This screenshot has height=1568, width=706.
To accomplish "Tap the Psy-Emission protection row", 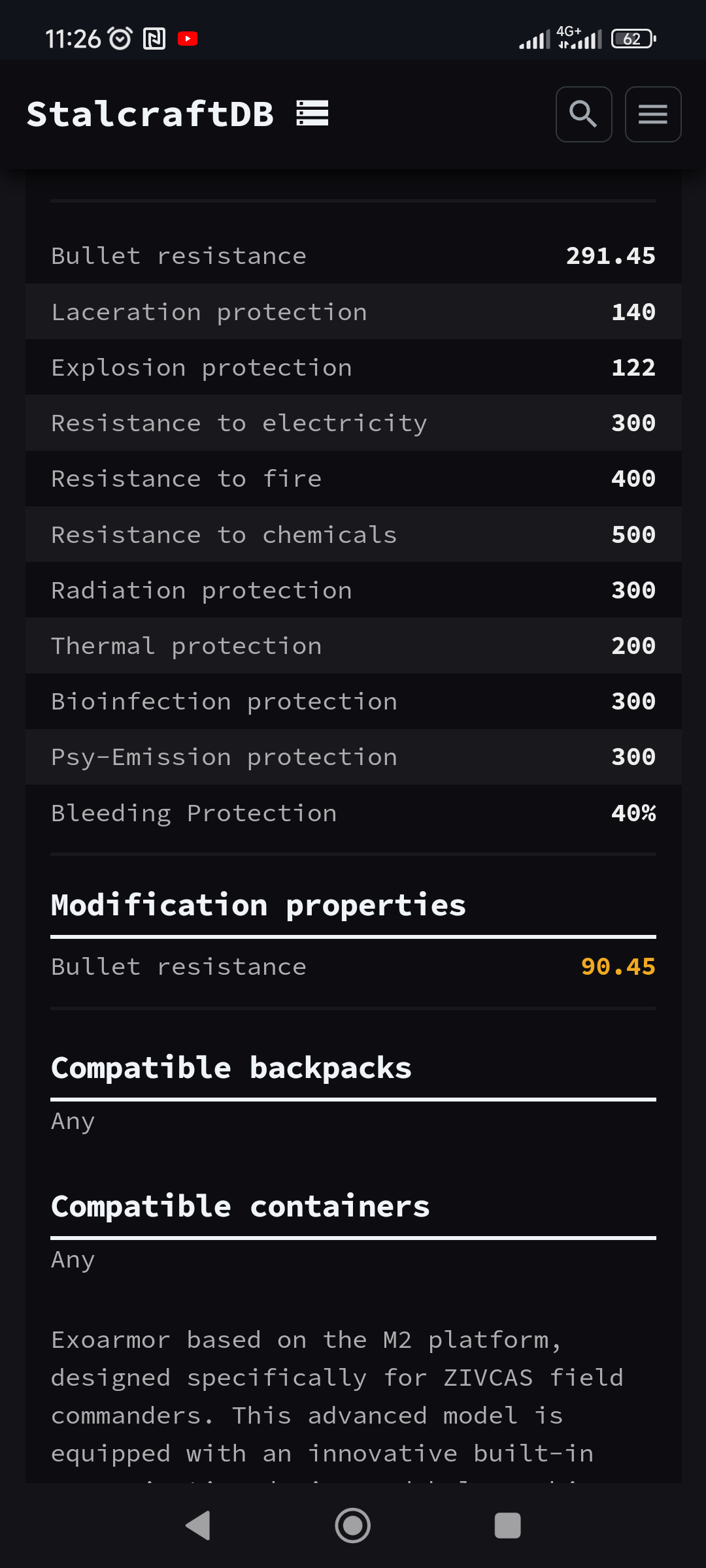I will tap(353, 757).
